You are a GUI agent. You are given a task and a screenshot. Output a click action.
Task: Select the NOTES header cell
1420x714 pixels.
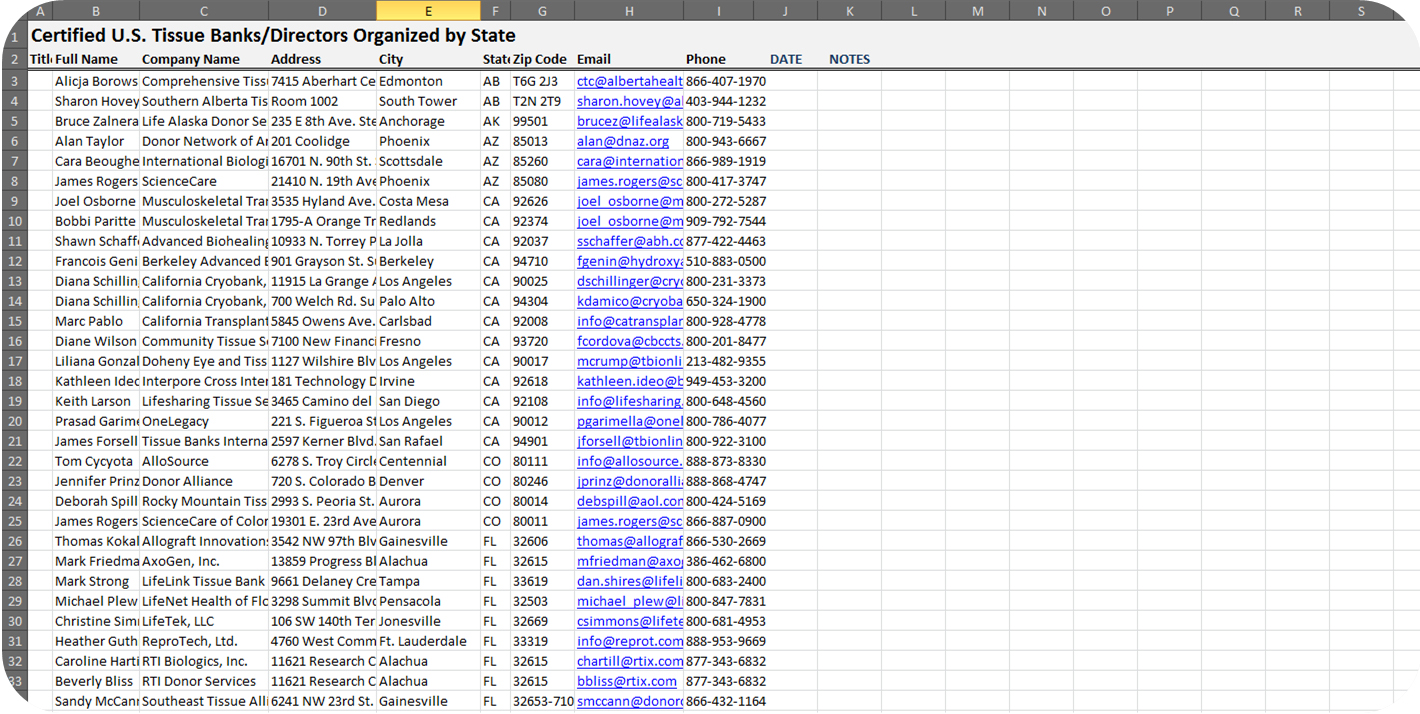point(849,59)
